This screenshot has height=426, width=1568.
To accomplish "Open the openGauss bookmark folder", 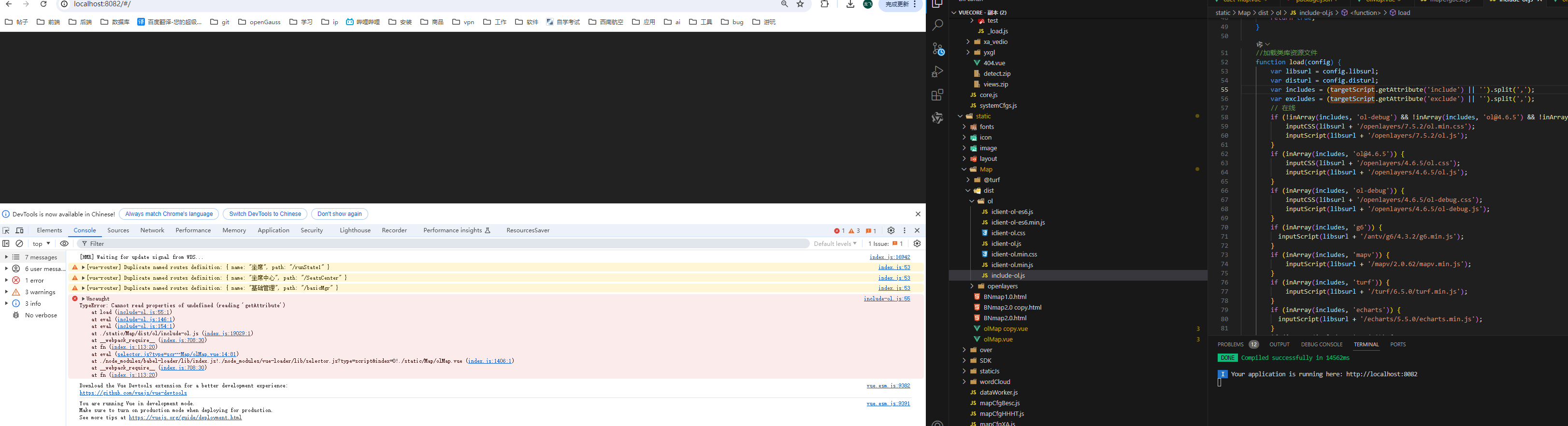I will point(259,22).
